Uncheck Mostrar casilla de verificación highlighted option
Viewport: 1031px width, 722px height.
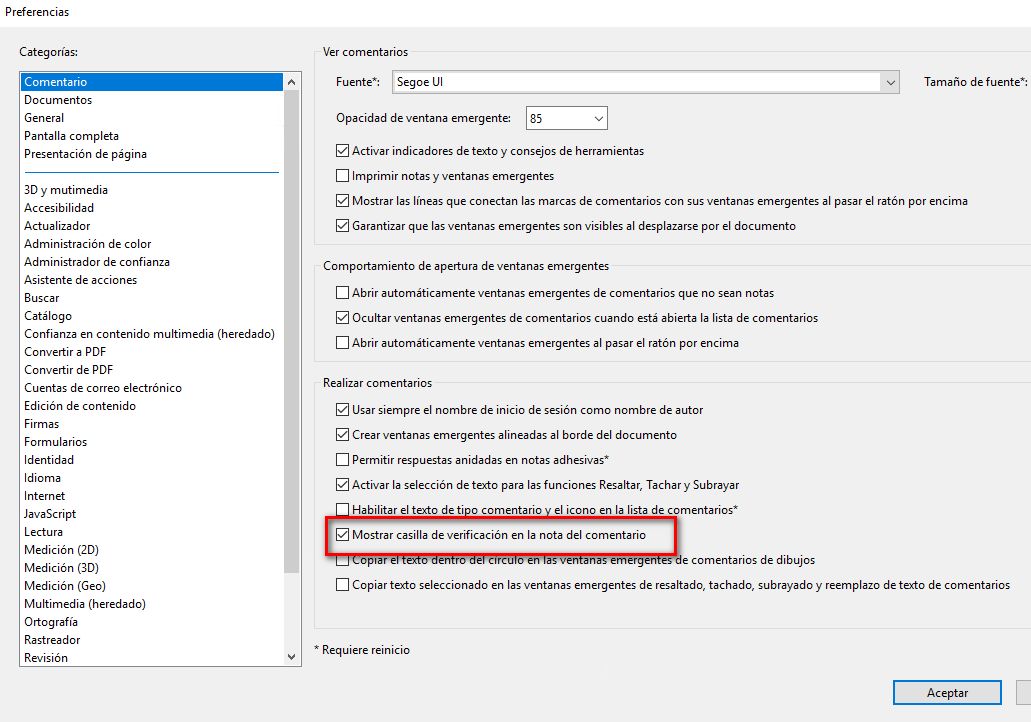(x=343, y=536)
